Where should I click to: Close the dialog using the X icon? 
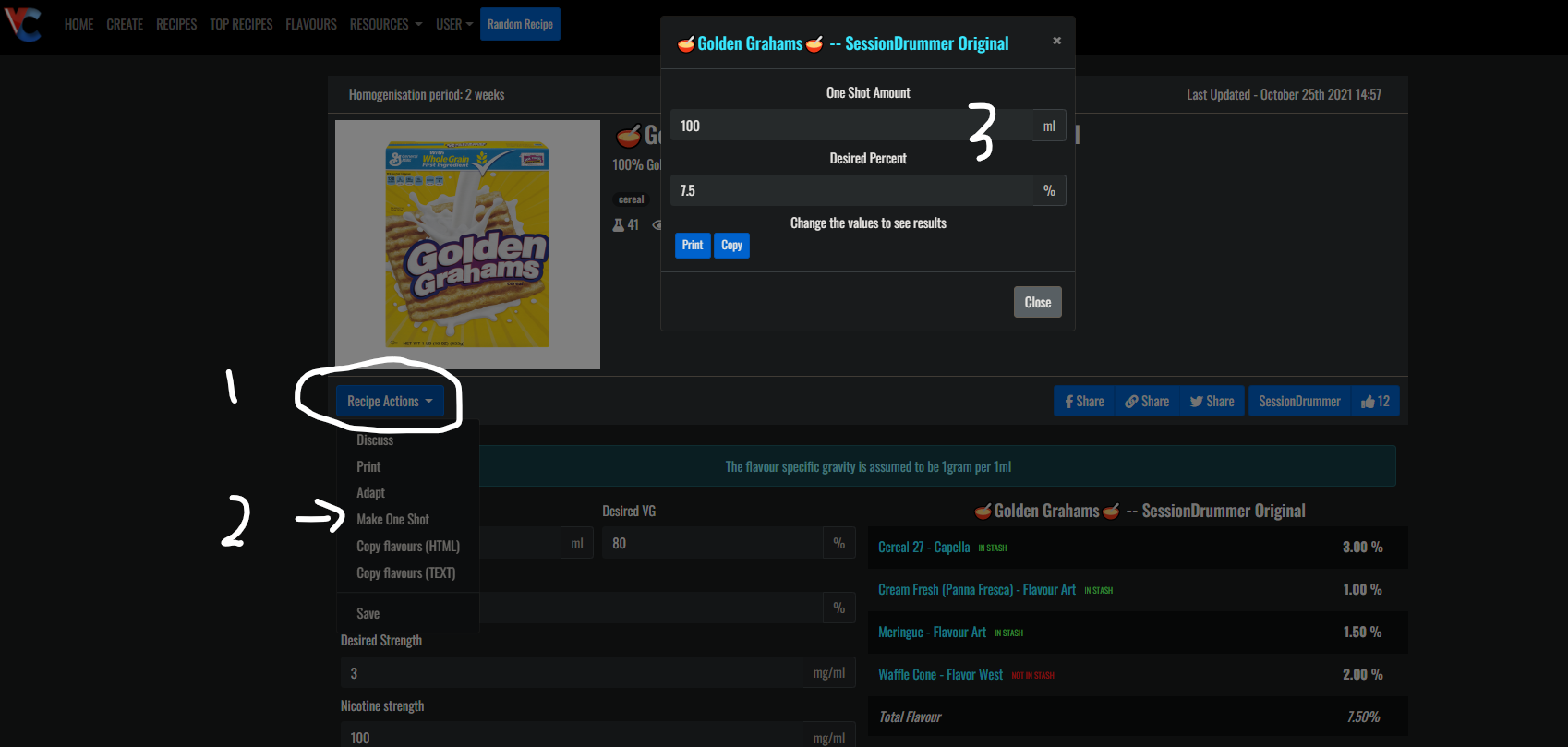[1056, 41]
